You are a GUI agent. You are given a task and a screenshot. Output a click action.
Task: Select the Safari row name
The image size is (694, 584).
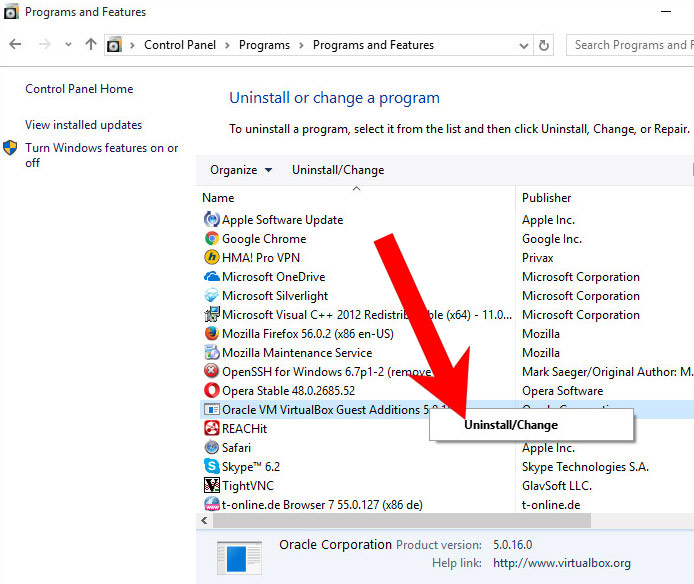tap(236, 448)
